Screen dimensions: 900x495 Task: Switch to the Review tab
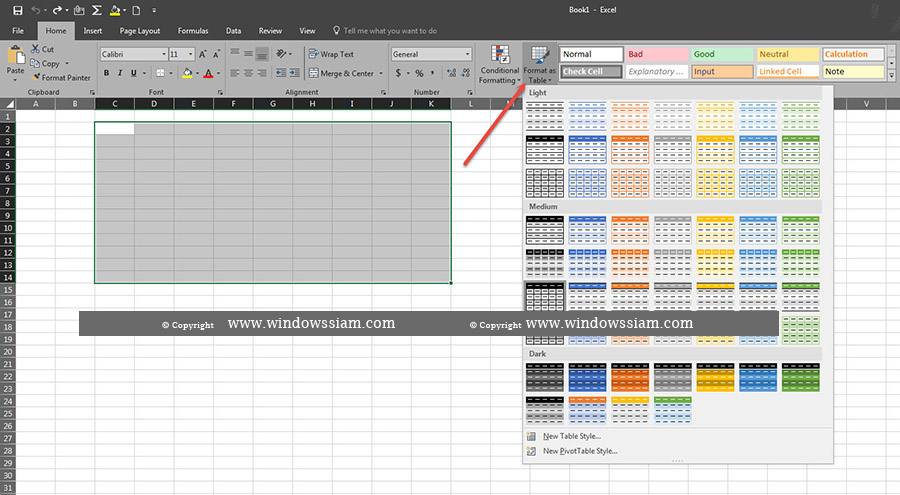[270, 31]
